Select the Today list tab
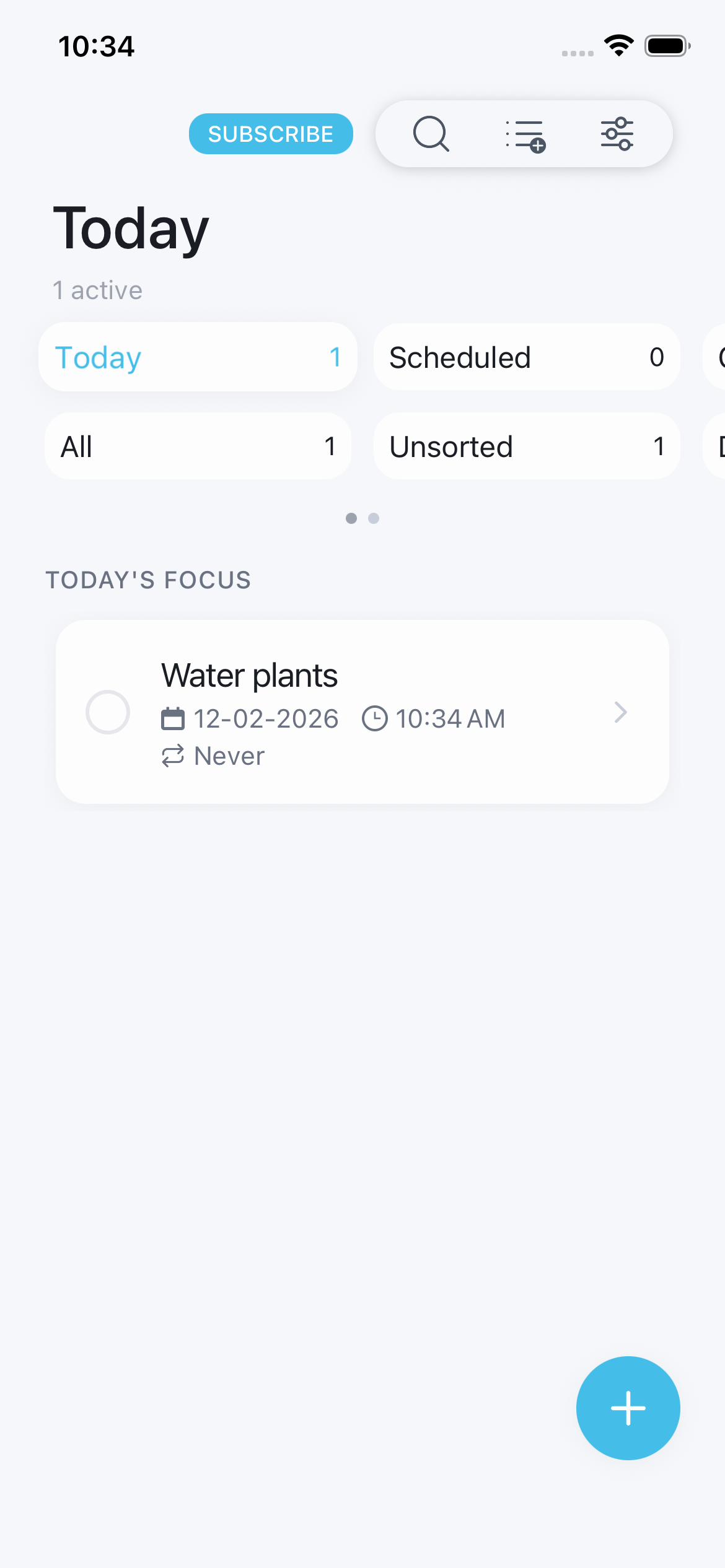Screen dimensions: 725x1568 [x=198, y=357]
